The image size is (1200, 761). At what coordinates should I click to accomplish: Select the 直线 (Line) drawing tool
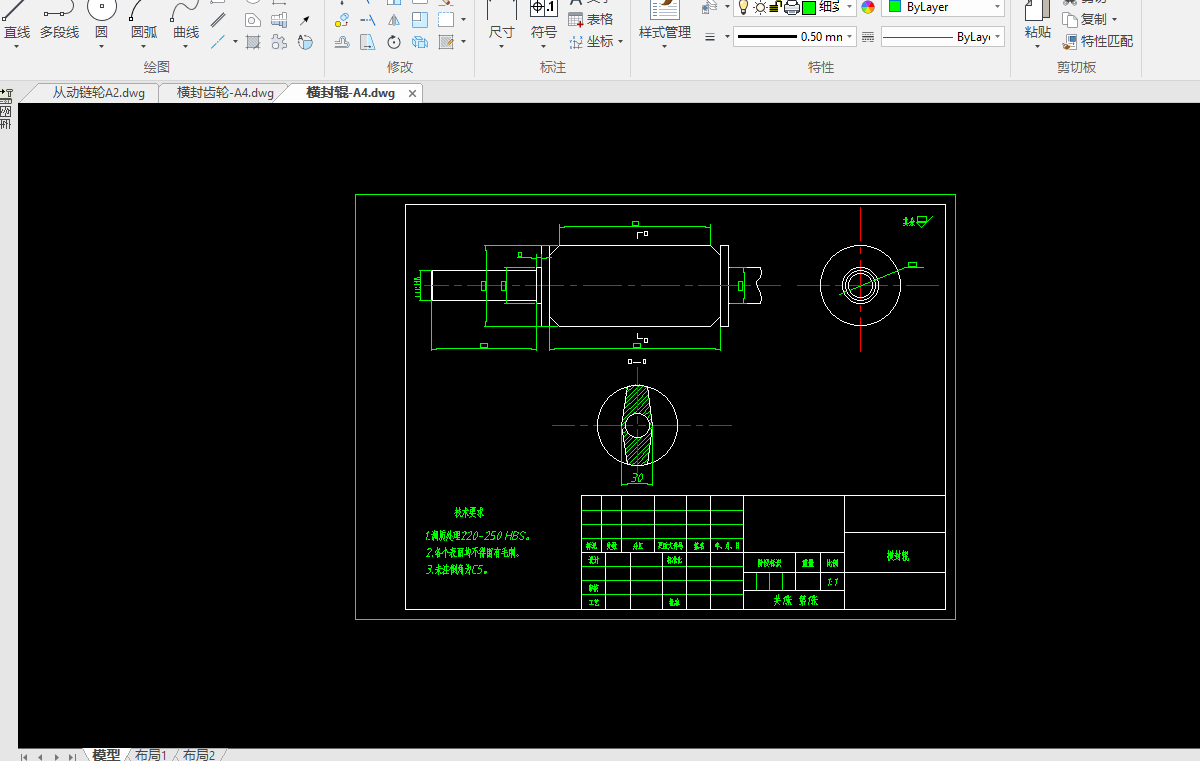tap(17, 22)
